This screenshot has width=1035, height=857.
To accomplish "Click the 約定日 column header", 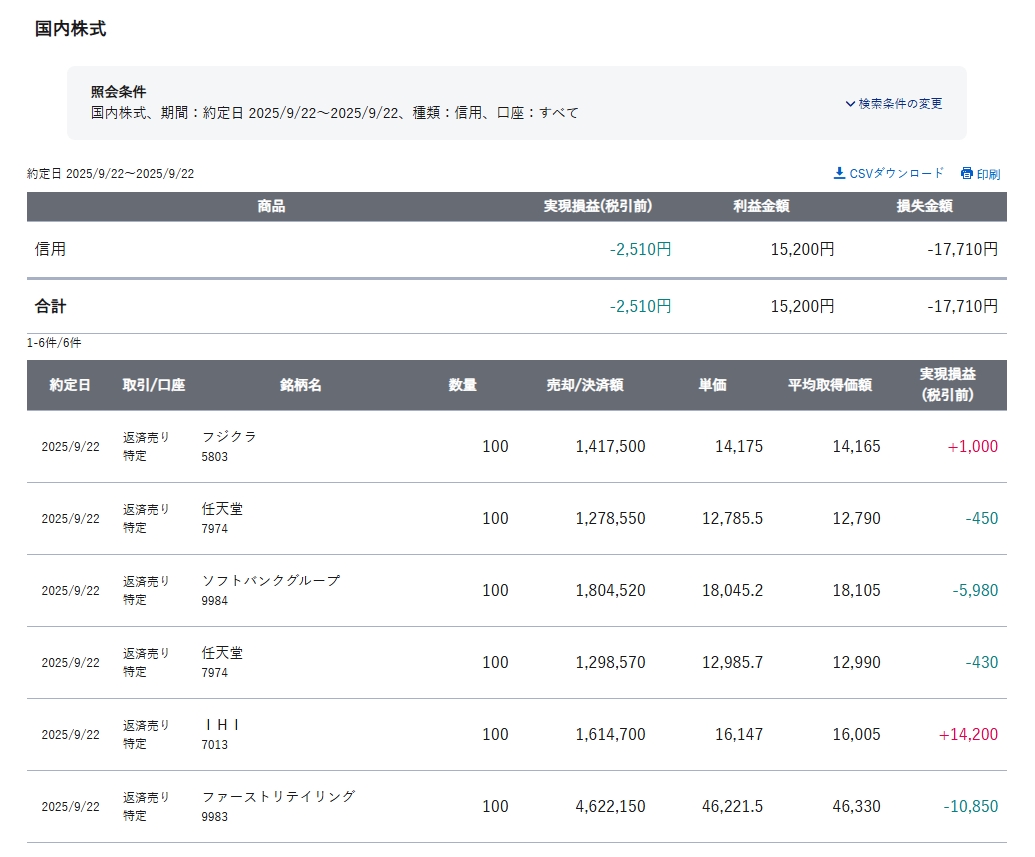I will tap(70, 385).
